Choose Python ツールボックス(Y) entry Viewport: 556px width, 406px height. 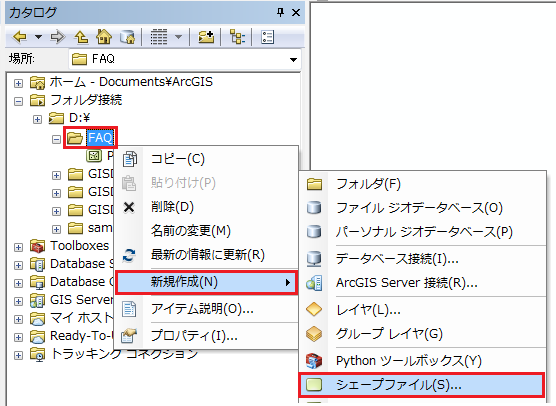pos(423,361)
